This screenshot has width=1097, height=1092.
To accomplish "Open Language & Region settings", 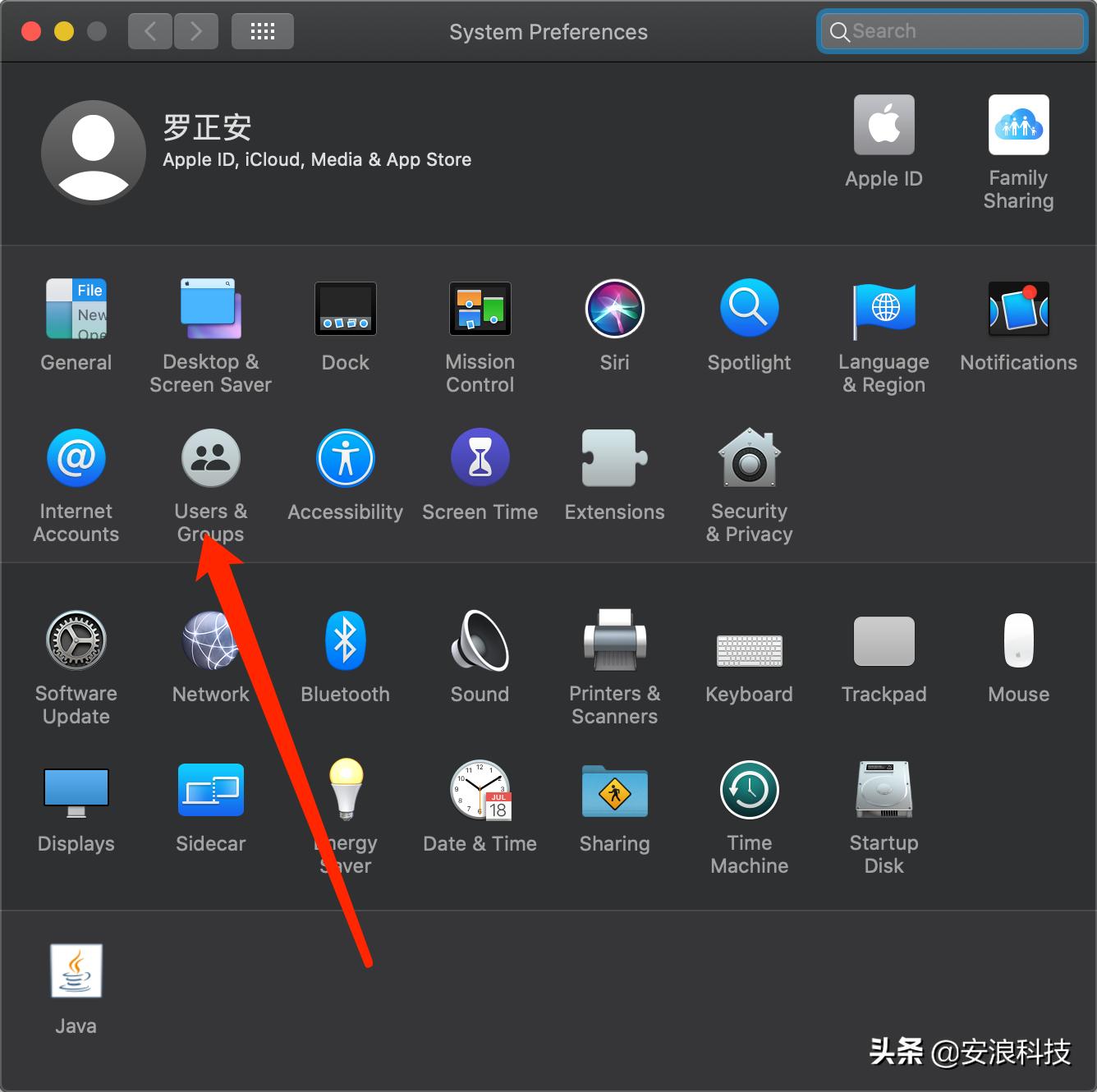I will coord(884,309).
